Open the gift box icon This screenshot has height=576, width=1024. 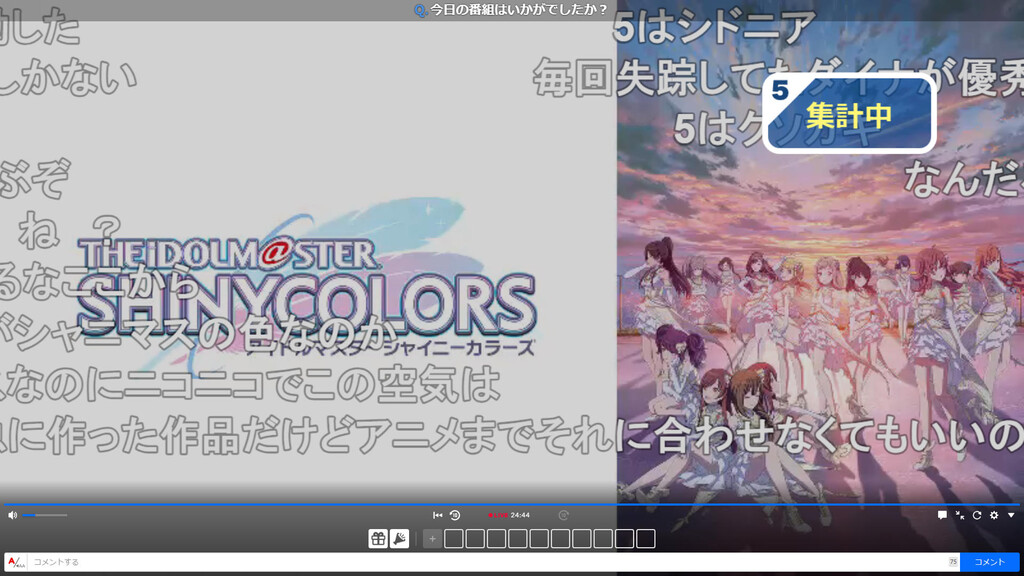(x=378, y=538)
